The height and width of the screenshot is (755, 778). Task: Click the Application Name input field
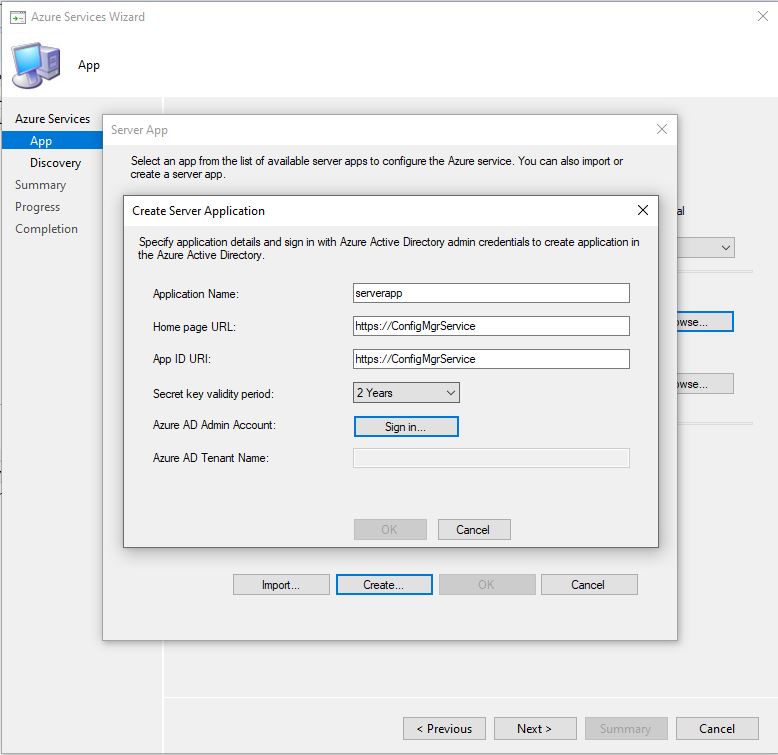(x=491, y=293)
